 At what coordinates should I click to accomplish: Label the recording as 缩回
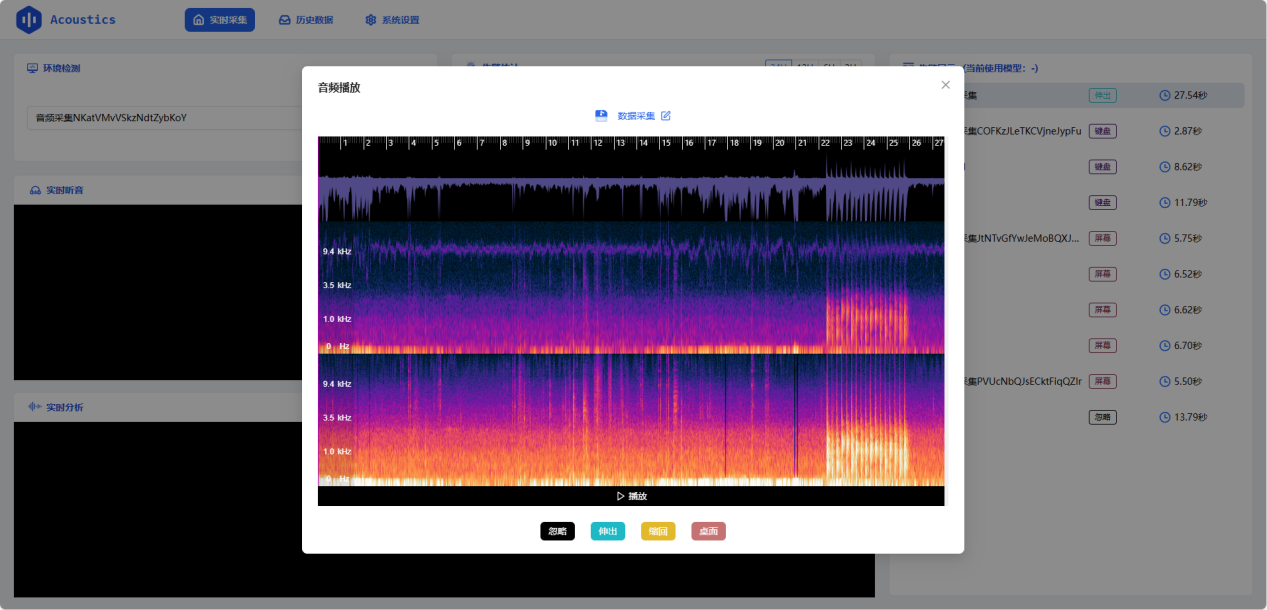tap(658, 531)
